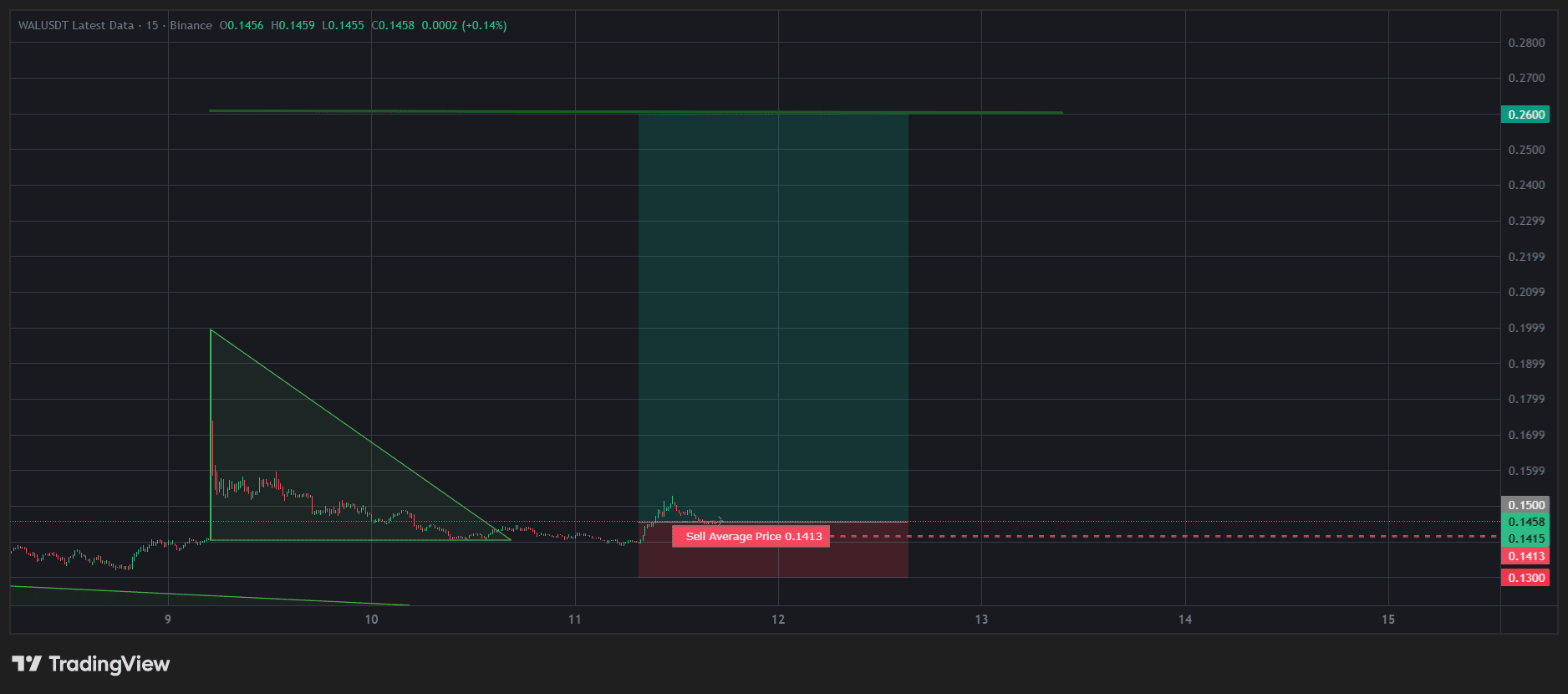Click the 0.1799 price axis label
Viewport: 1568px width, 694px height.
1526,399
